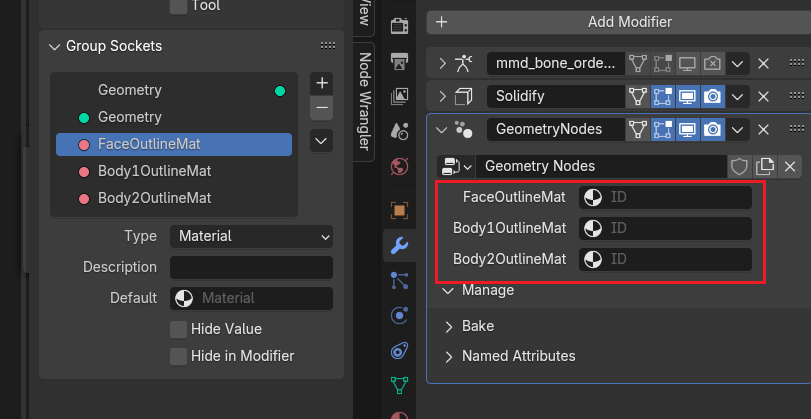Select Body1OutlineMat in the socket list
This screenshot has width=811, height=419.
[x=154, y=171]
